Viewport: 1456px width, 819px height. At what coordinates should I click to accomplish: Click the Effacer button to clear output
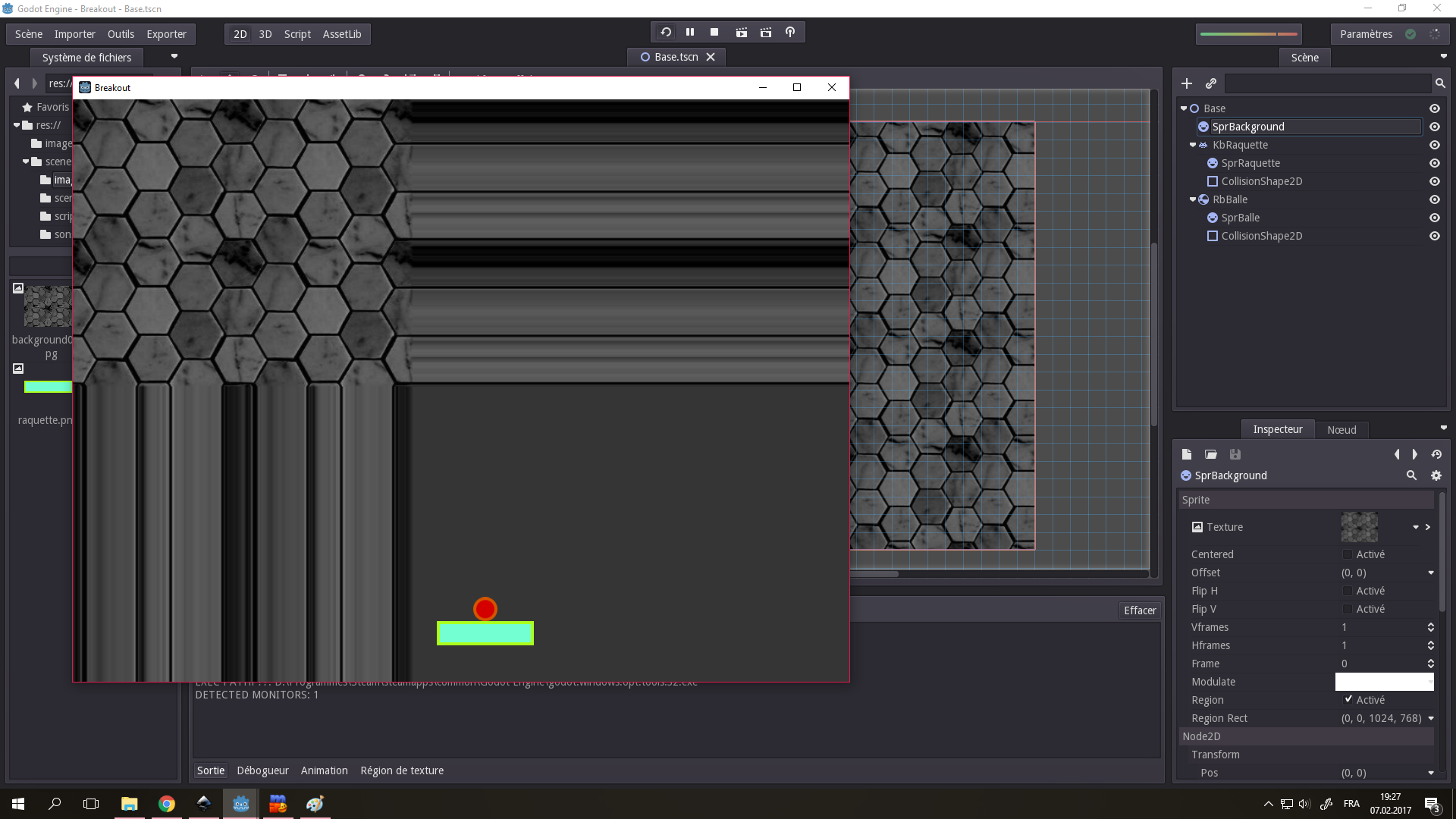1140,610
